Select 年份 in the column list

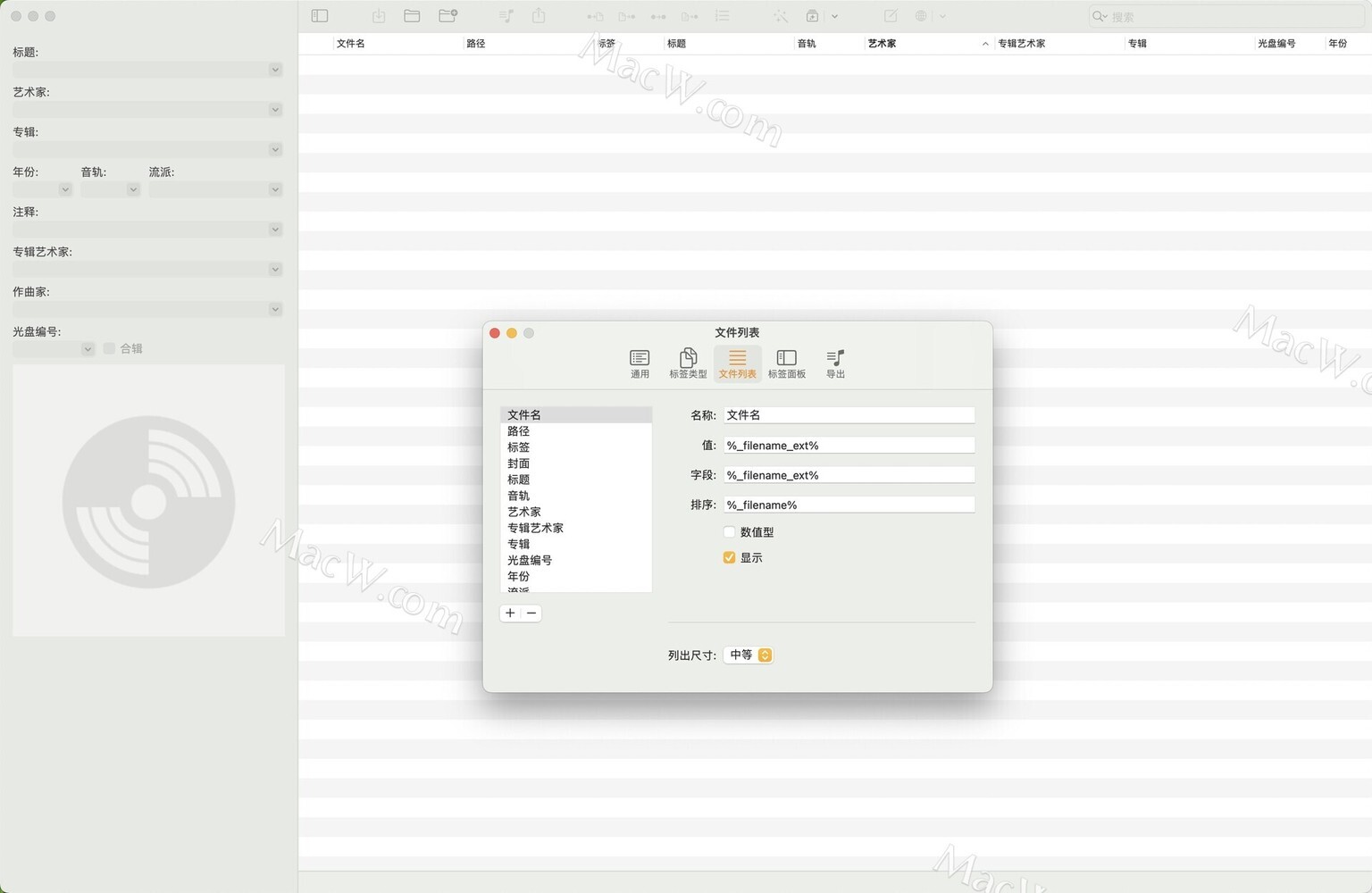576,576
